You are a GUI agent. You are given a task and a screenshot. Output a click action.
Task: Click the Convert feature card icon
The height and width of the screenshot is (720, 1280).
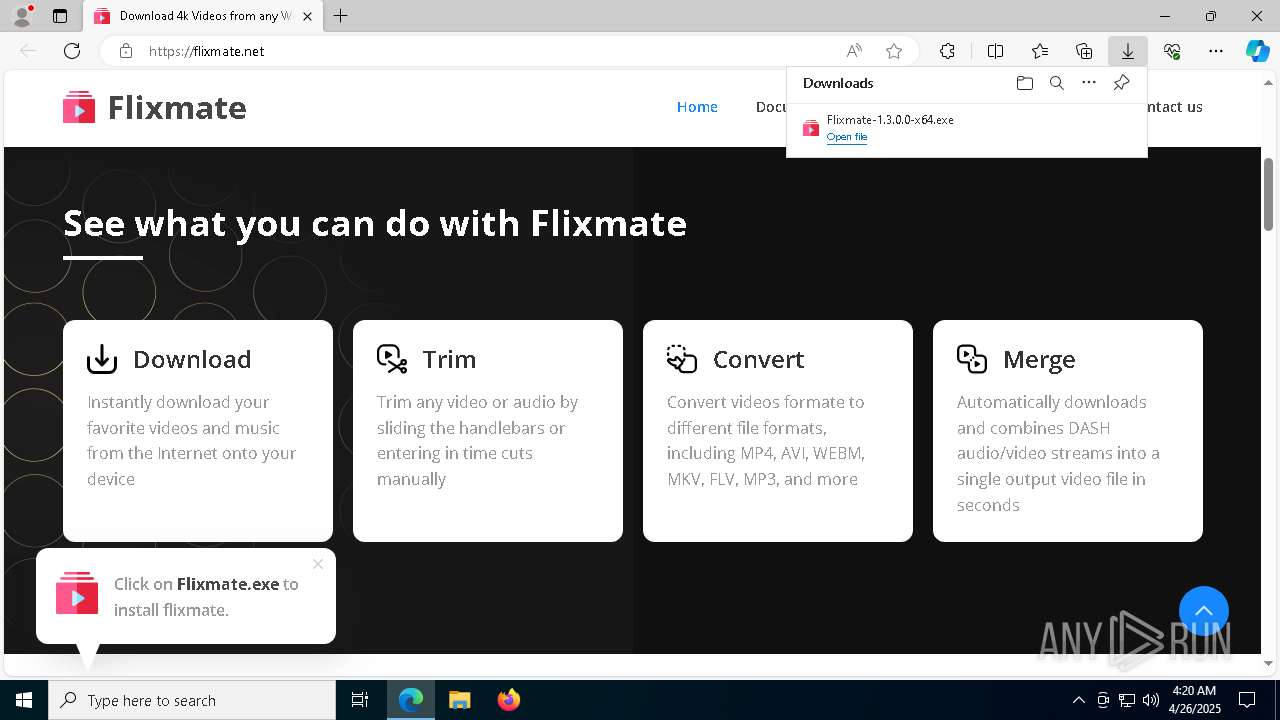682,358
